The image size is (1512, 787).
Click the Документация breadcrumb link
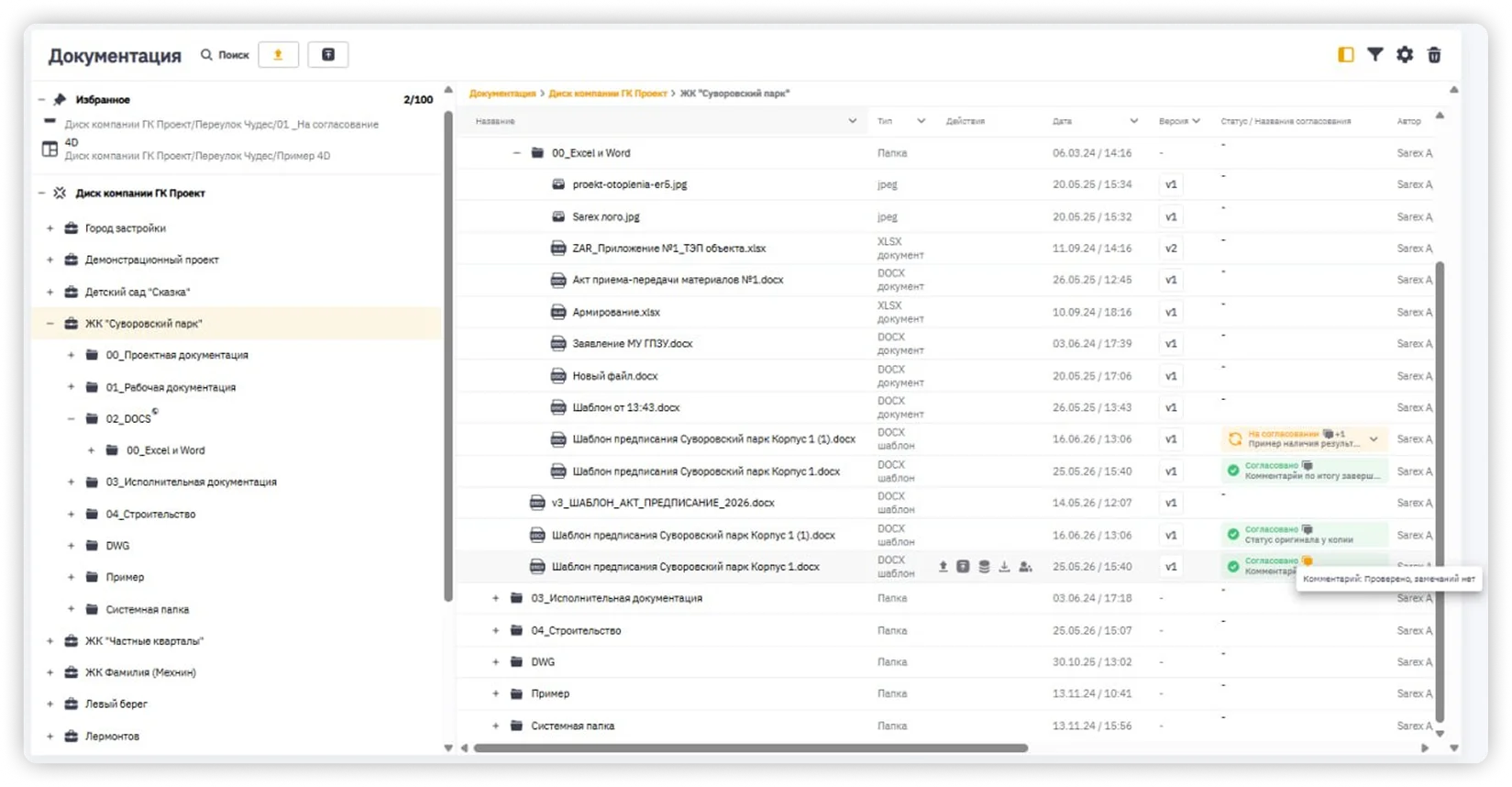coord(502,94)
